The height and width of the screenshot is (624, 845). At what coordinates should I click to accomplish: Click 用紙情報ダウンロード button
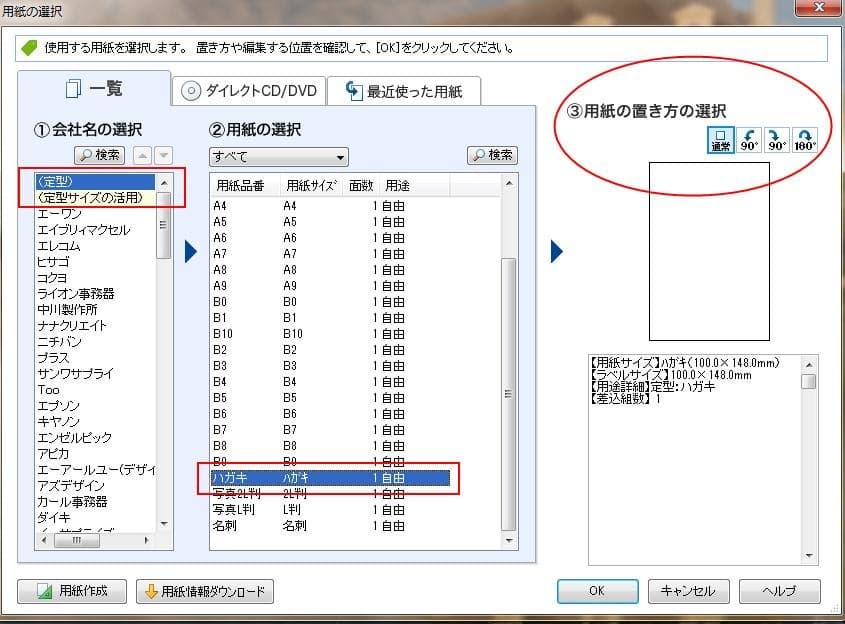204,591
